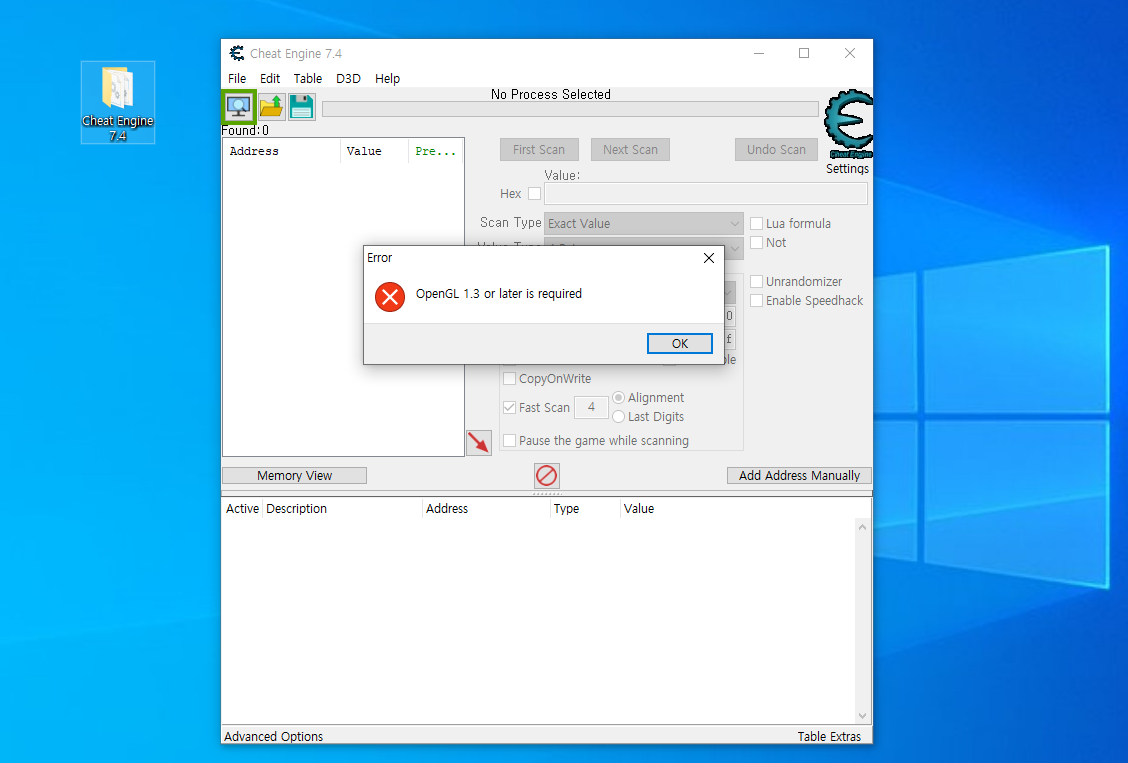Open Table Extras in status bar
The width and height of the screenshot is (1128, 763).
point(829,736)
